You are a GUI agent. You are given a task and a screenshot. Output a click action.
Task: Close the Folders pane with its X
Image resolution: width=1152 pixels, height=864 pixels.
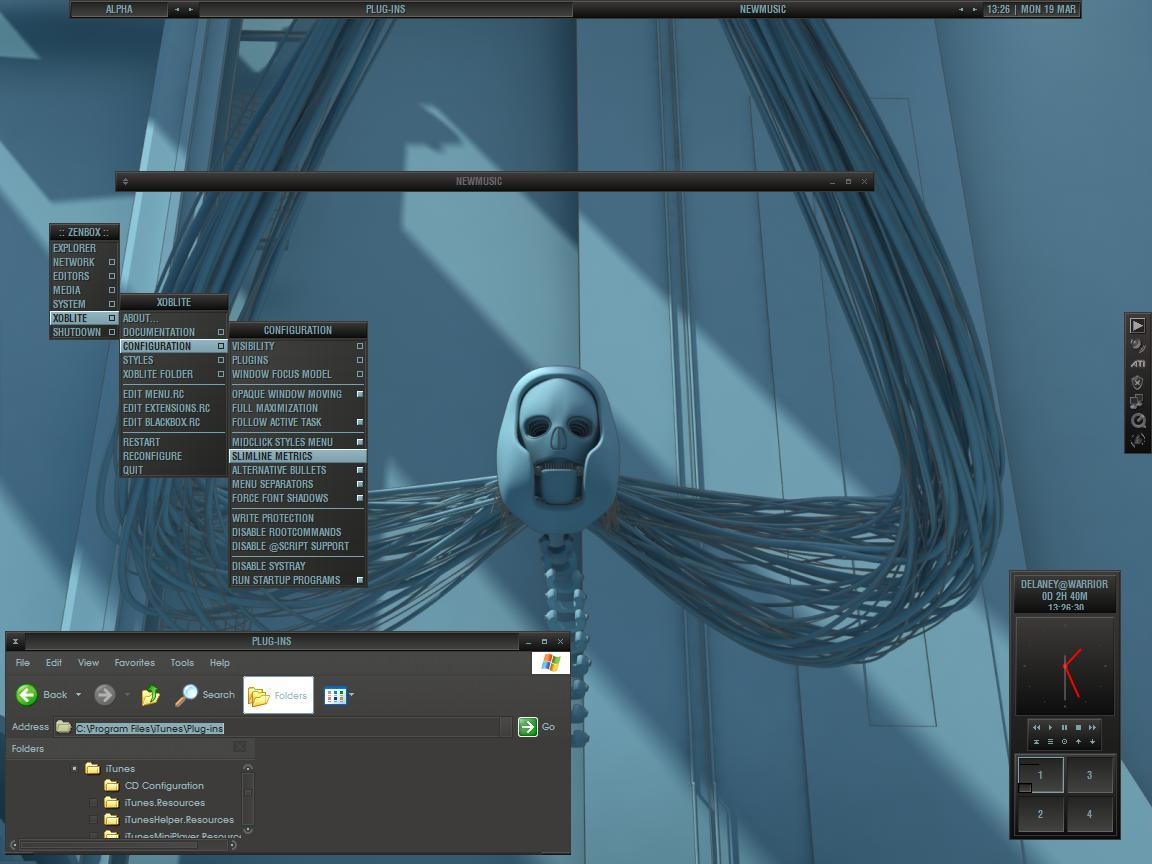point(240,747)
